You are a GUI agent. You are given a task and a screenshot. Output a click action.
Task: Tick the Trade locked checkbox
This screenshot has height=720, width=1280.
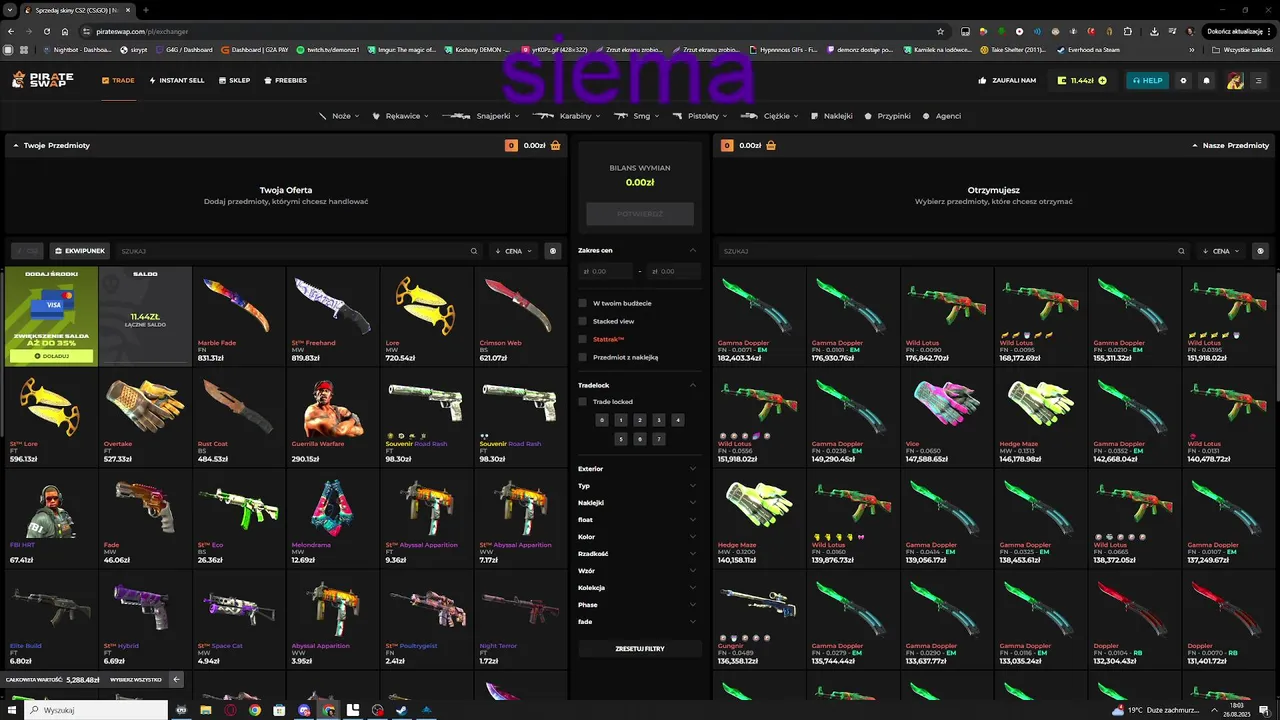coord(583,402)
